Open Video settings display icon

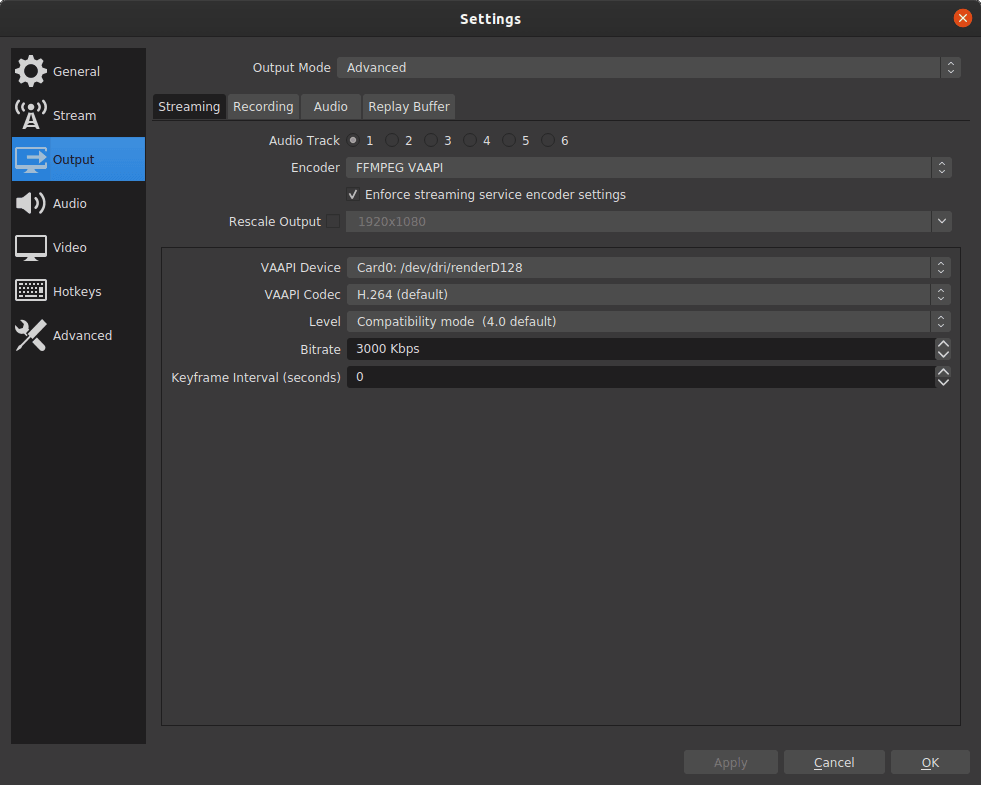click(31, 248)
